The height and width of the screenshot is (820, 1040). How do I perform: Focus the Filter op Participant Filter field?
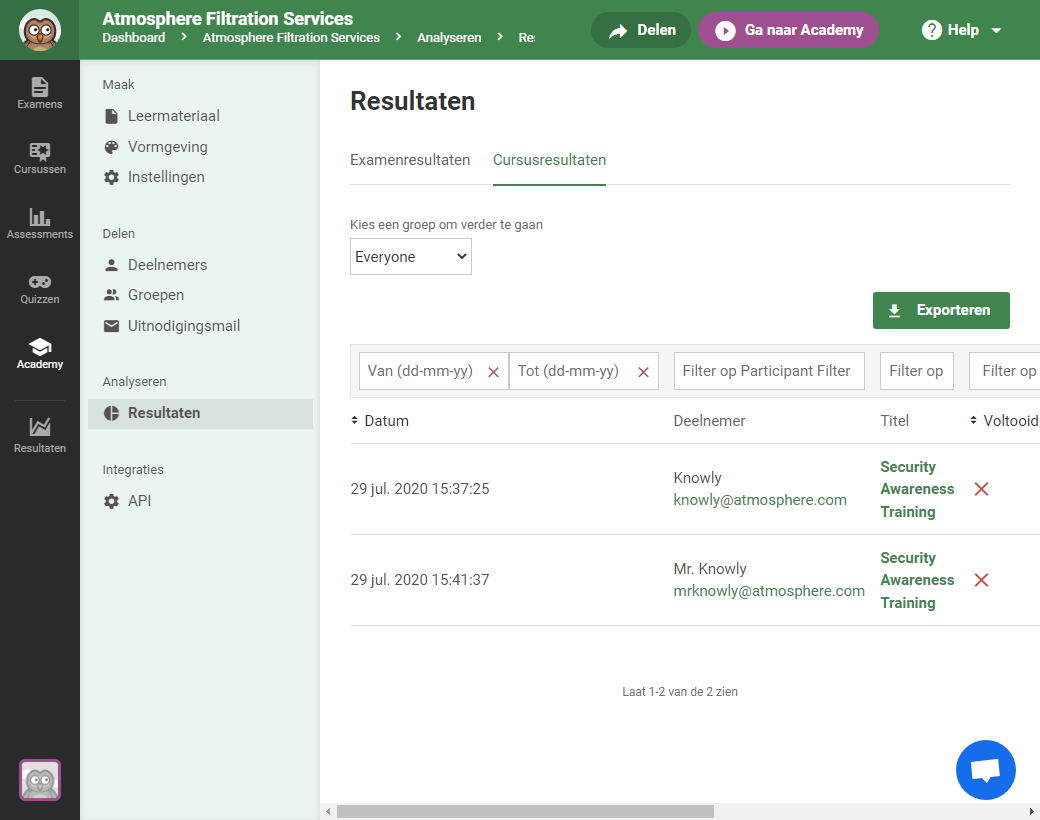769,371
